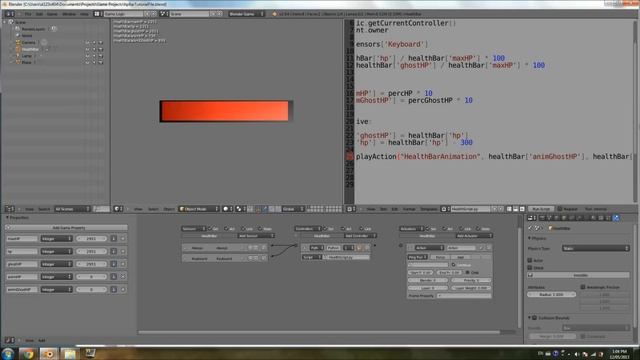Click the Blendin field in Action actuator
This screenshot has width=640, height=360.
pos(428,280)
